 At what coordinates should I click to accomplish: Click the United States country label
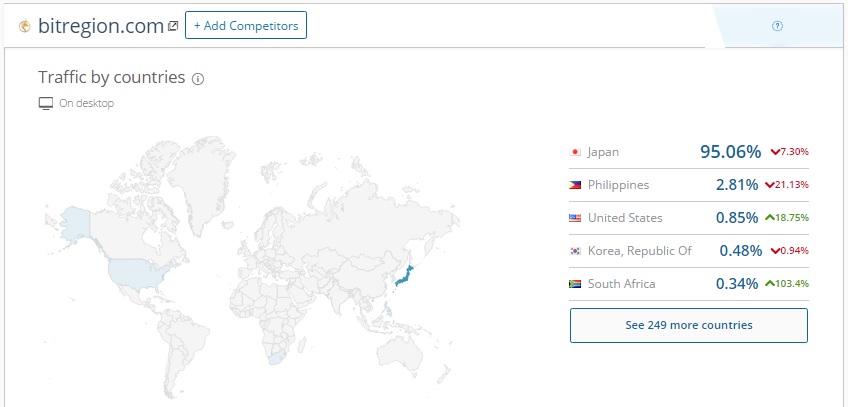coord(625,218)
